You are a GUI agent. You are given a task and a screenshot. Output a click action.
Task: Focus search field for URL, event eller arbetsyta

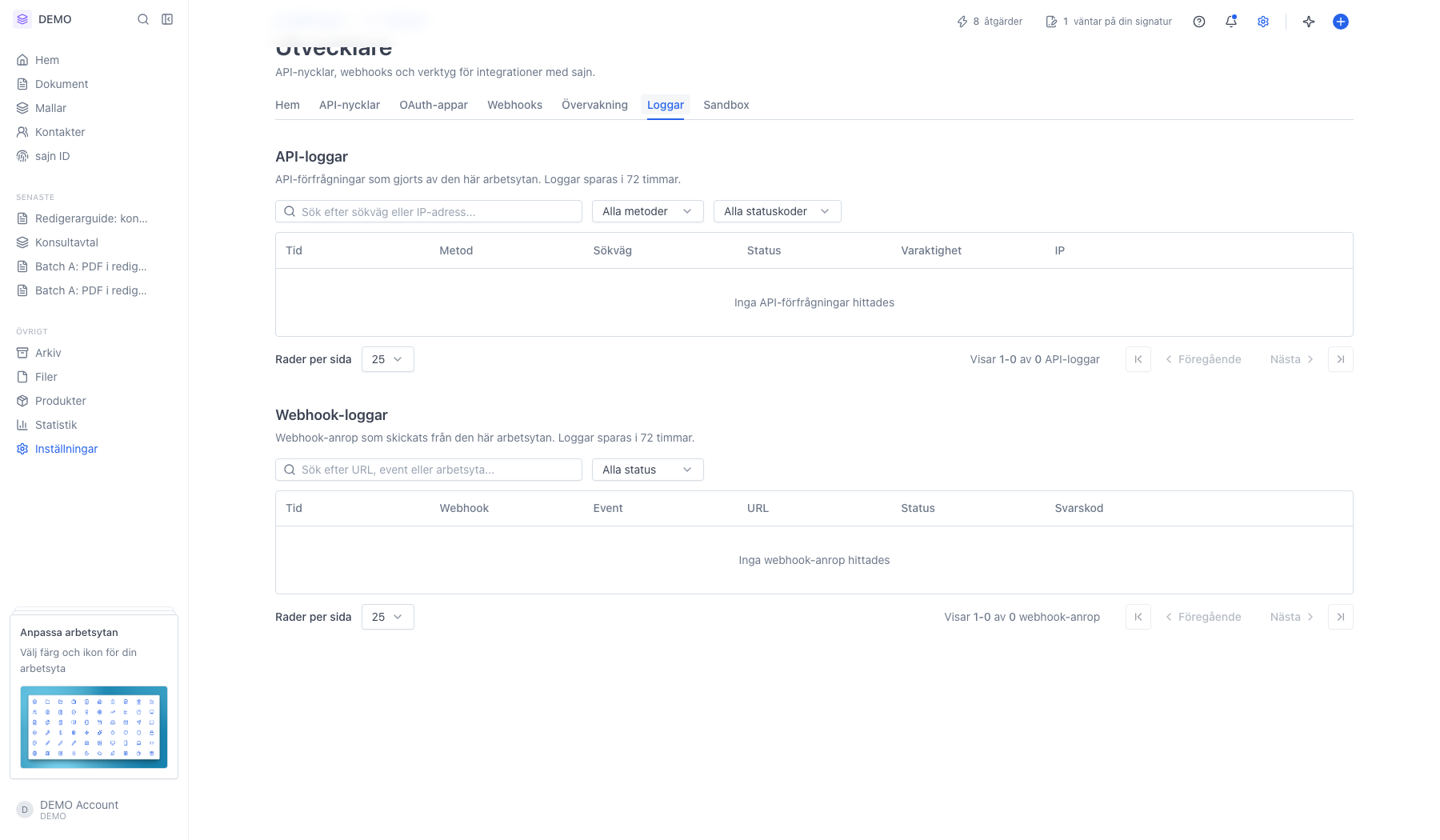pyautogui.click(x=429, y=470)
